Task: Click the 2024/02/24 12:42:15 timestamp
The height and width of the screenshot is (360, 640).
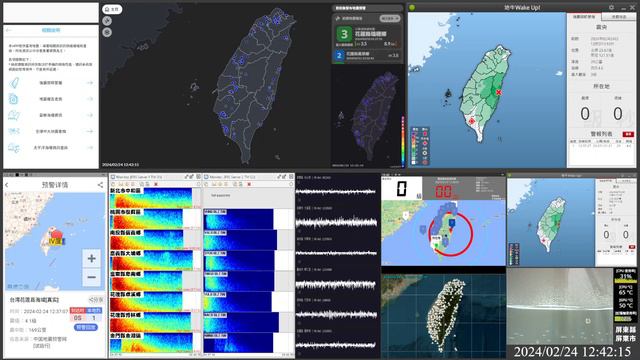Action: coord(572,351)
